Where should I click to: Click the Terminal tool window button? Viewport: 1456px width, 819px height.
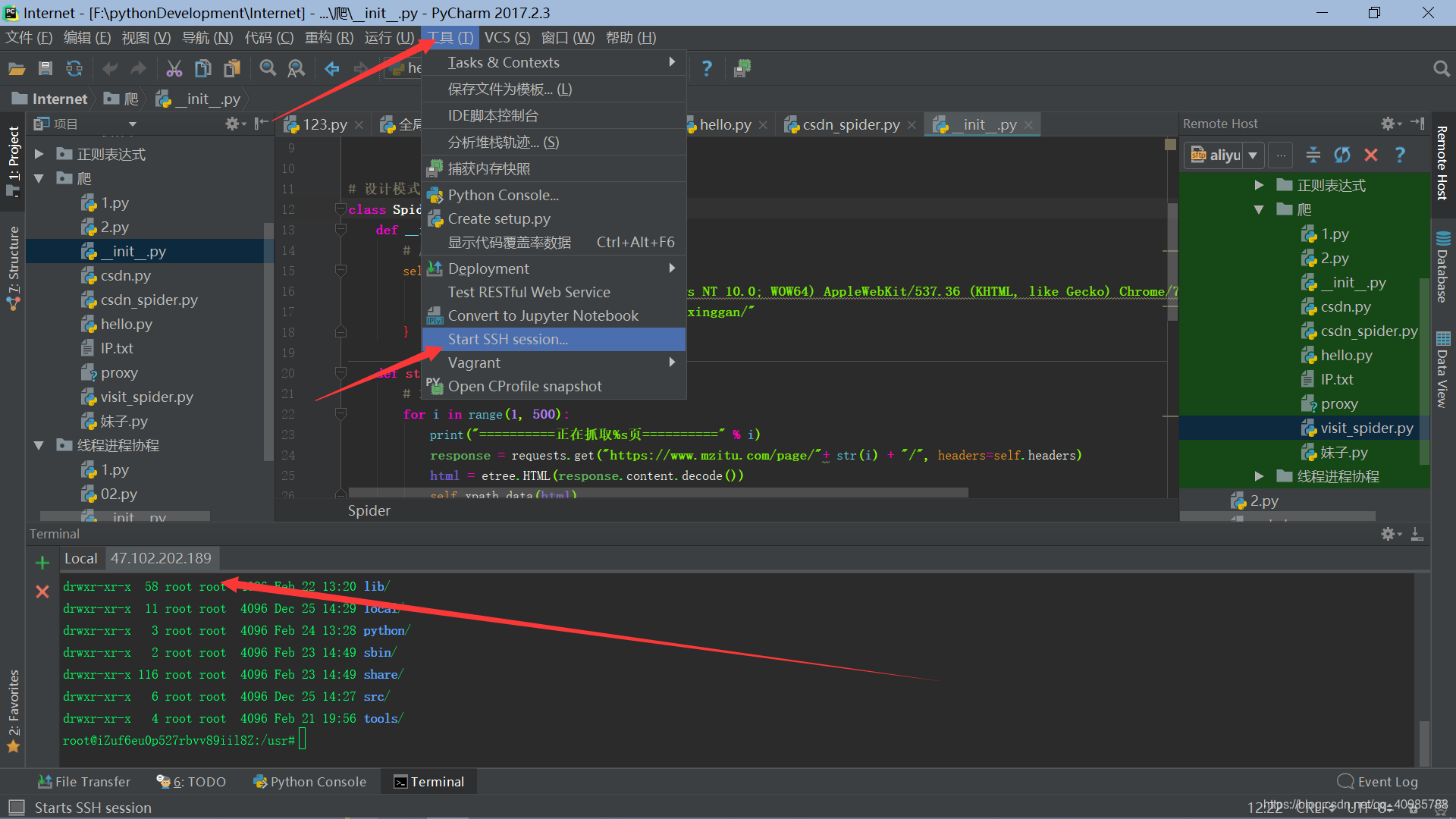coord(429,782)
